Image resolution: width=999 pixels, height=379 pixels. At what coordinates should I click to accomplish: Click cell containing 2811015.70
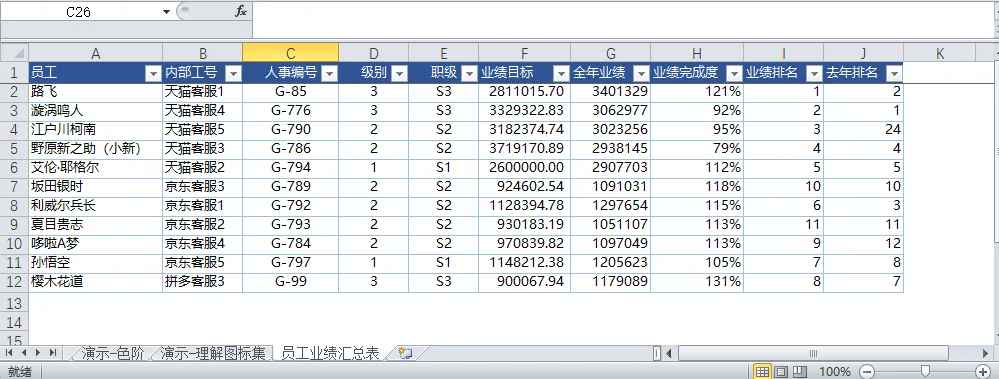pyautogui.click(x=524, y=92)
